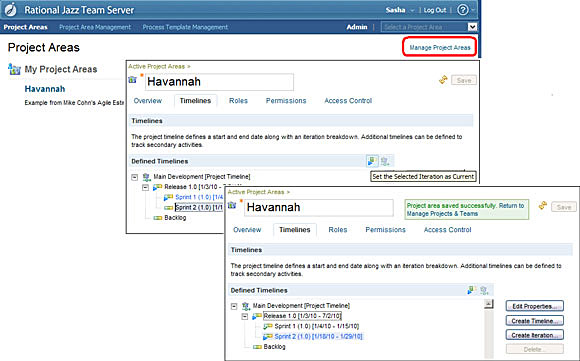Open the Select a Project Area dropdown
The width and height of the screenshot is (580, 361).
tap(472, 27)
